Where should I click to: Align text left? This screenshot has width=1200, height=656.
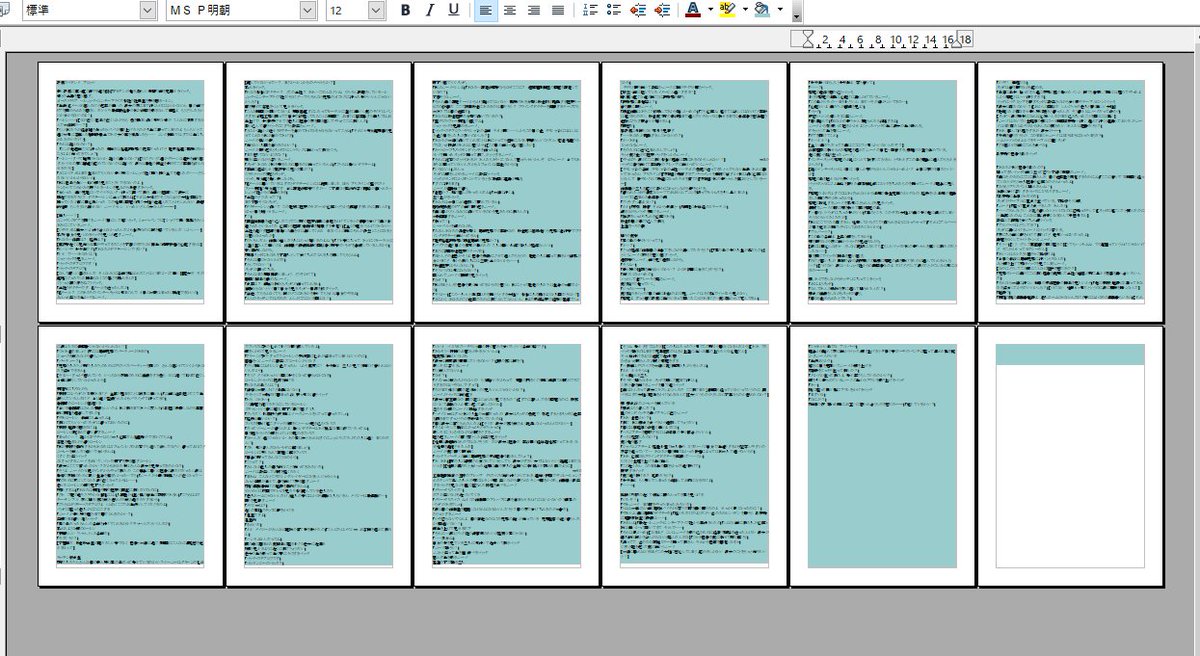[486, 10]
